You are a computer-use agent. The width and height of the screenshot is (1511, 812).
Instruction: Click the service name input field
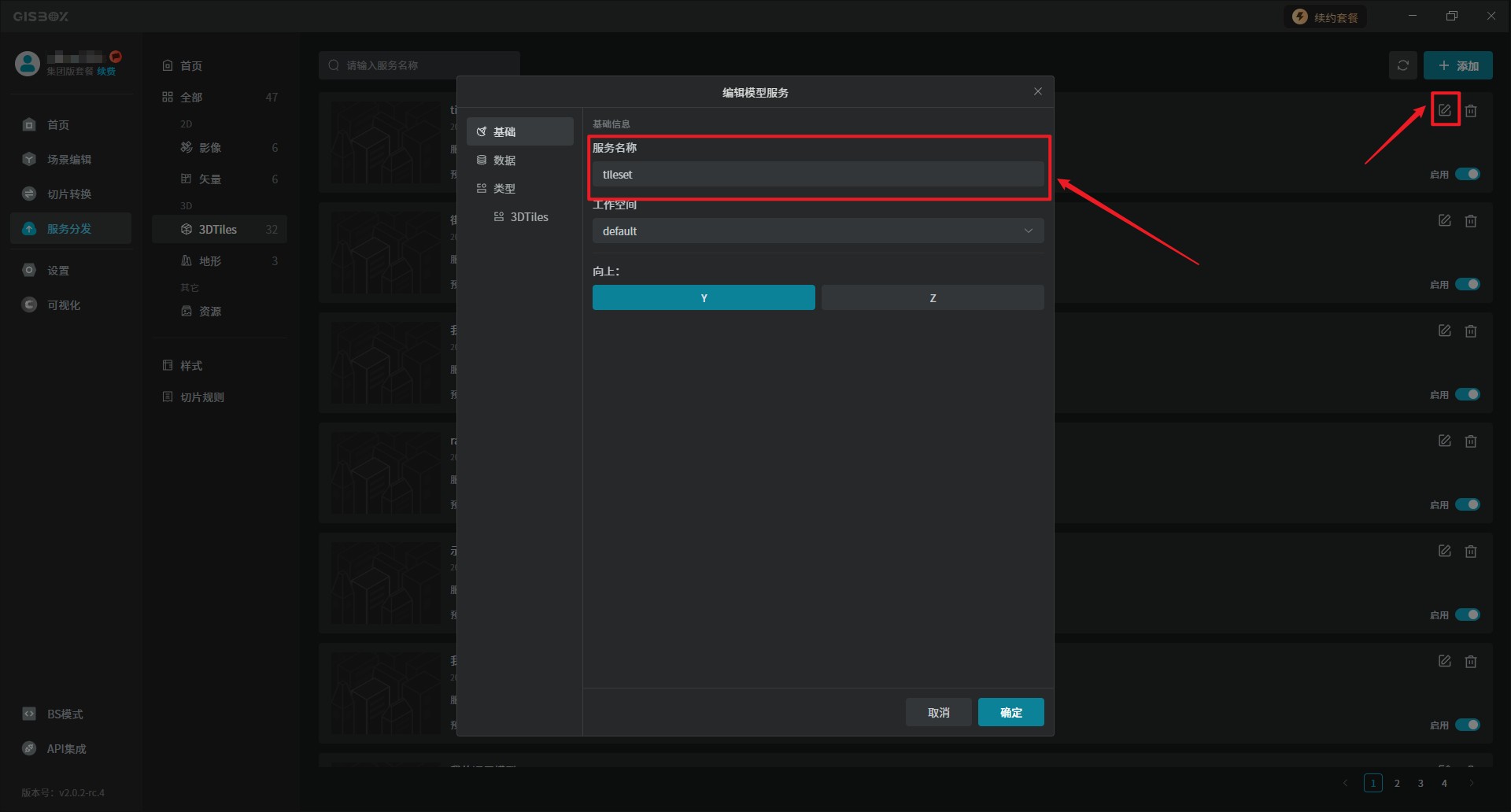coord(818,175)
